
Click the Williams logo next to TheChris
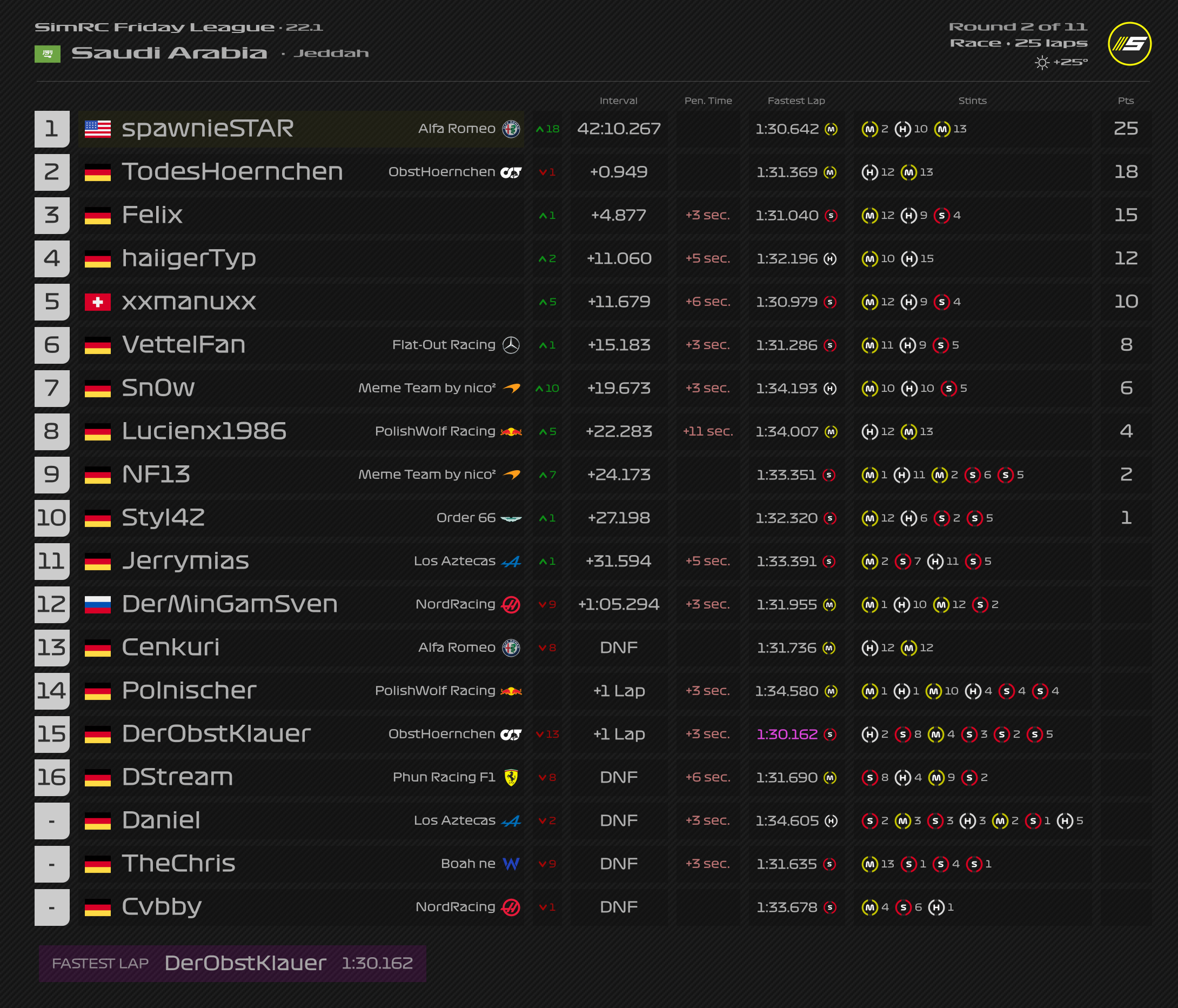511,864
